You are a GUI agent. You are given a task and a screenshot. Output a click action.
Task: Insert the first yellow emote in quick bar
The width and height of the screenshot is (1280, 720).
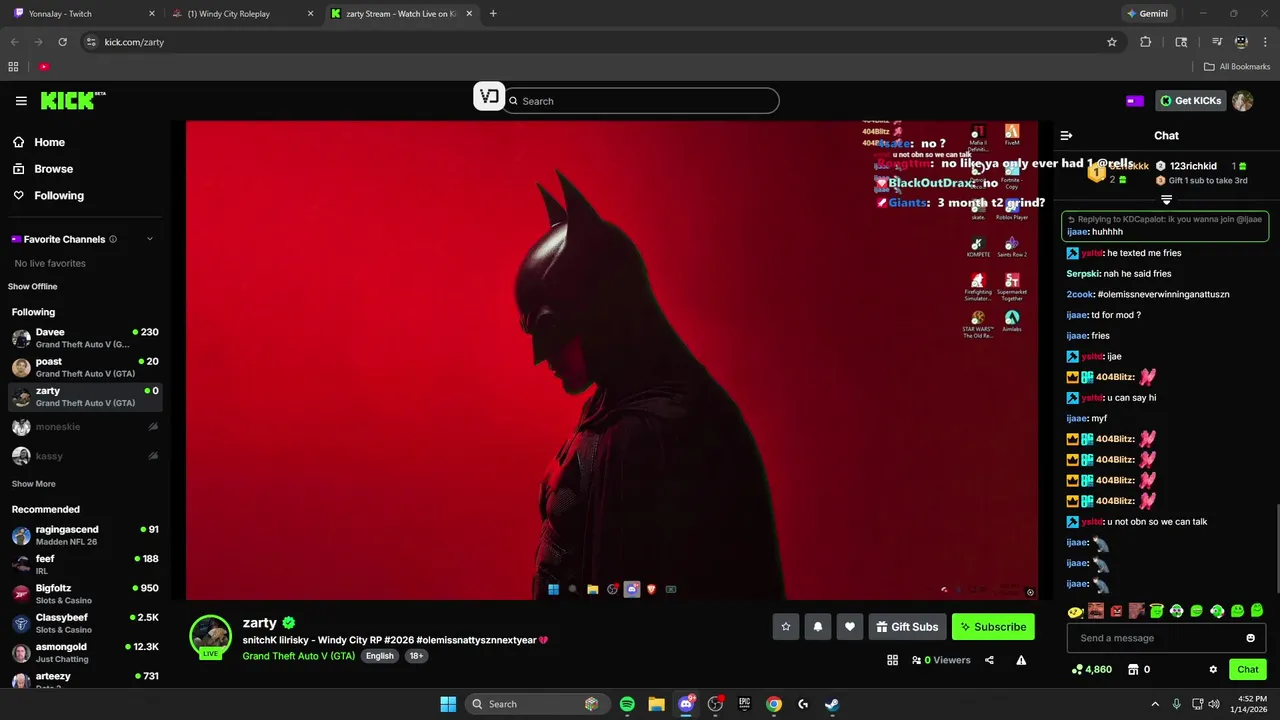(x=1075, y=611)
